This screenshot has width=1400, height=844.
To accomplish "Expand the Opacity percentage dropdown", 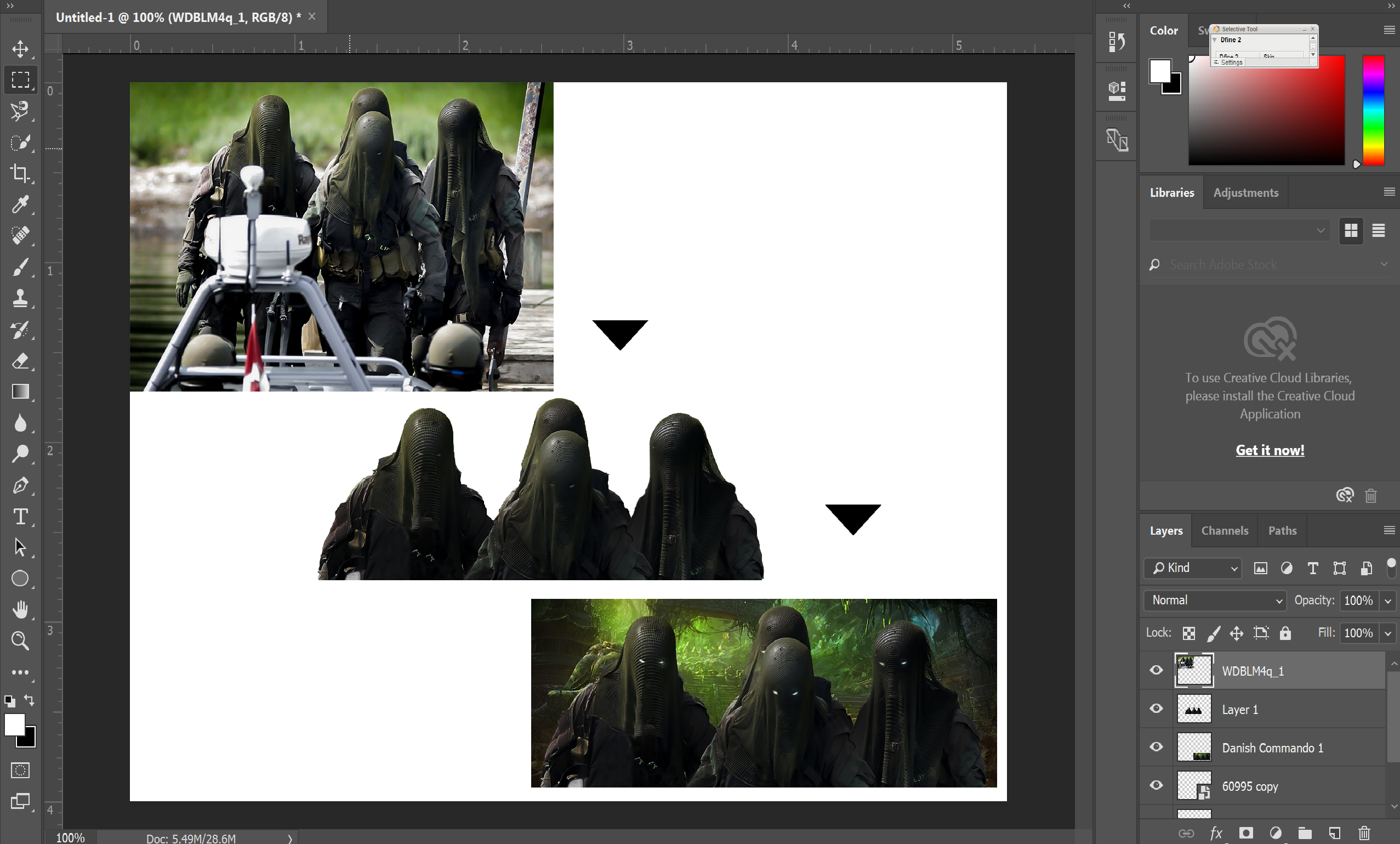I will (x=1388, y=600).
